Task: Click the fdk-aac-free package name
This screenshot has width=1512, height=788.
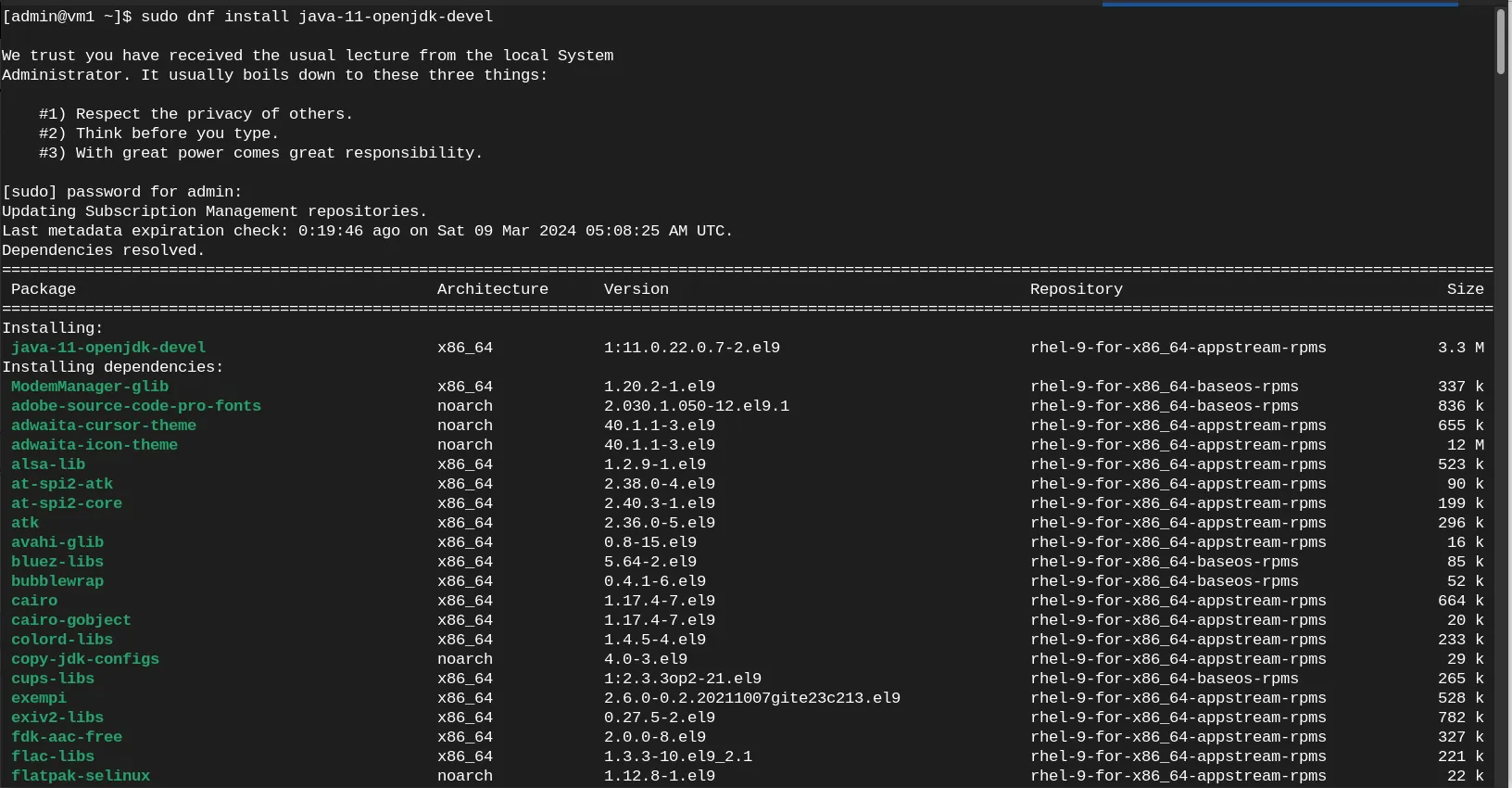Action: click(x=67, y=737)
